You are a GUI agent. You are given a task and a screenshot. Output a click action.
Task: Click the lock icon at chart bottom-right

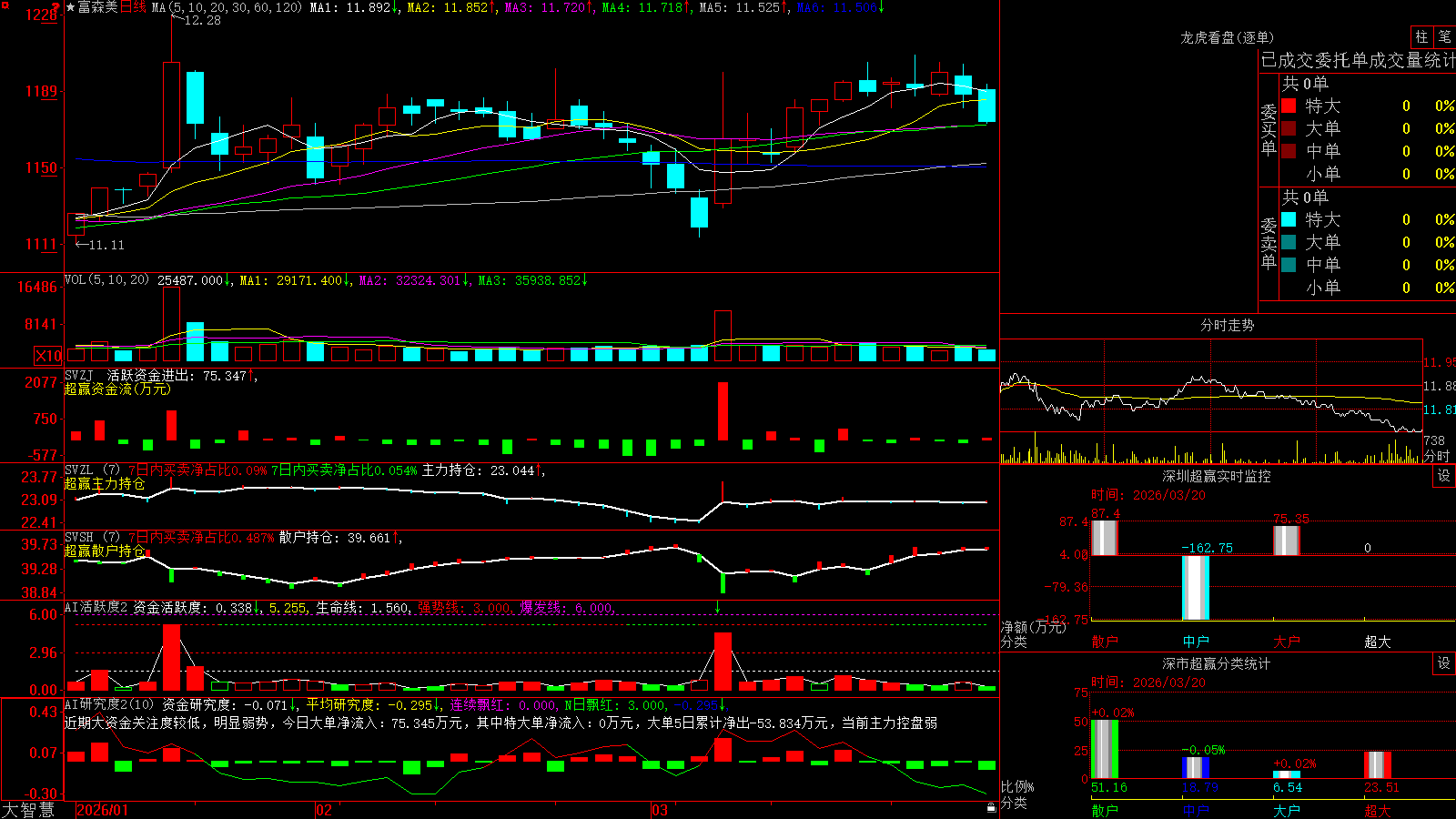coord(991,807)
